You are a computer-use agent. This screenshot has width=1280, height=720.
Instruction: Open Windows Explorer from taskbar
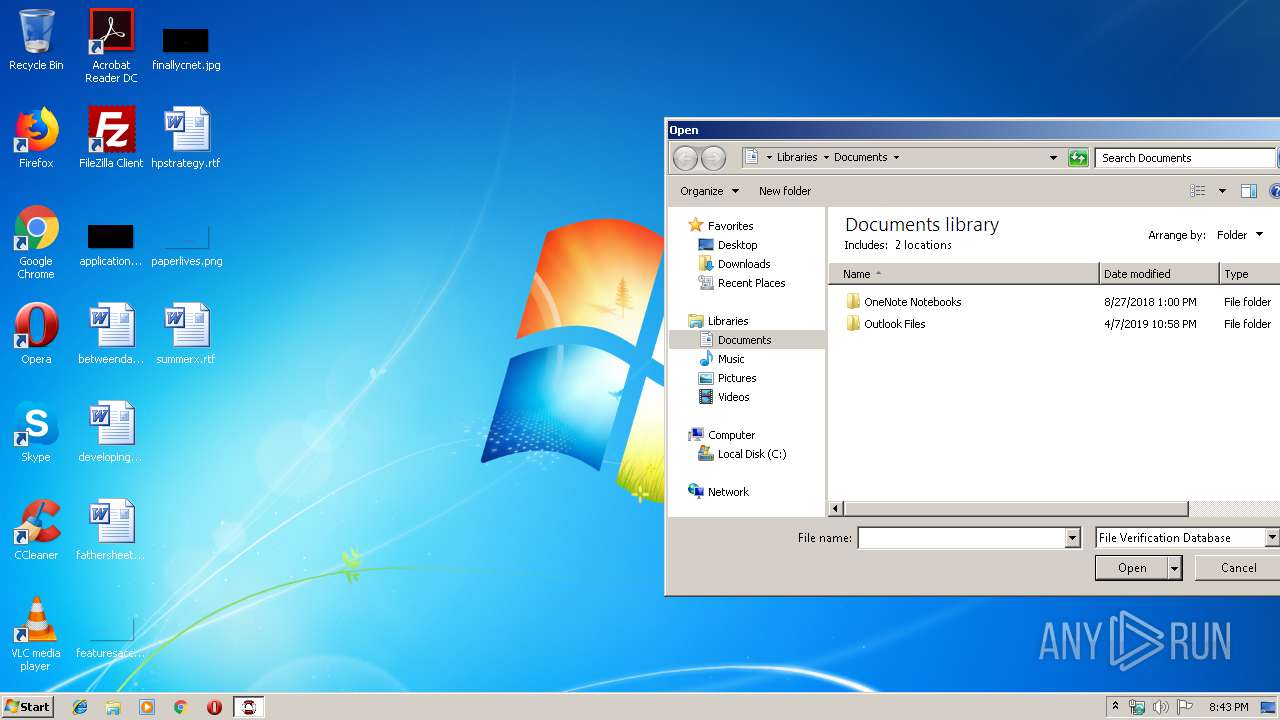pos(113,707)
